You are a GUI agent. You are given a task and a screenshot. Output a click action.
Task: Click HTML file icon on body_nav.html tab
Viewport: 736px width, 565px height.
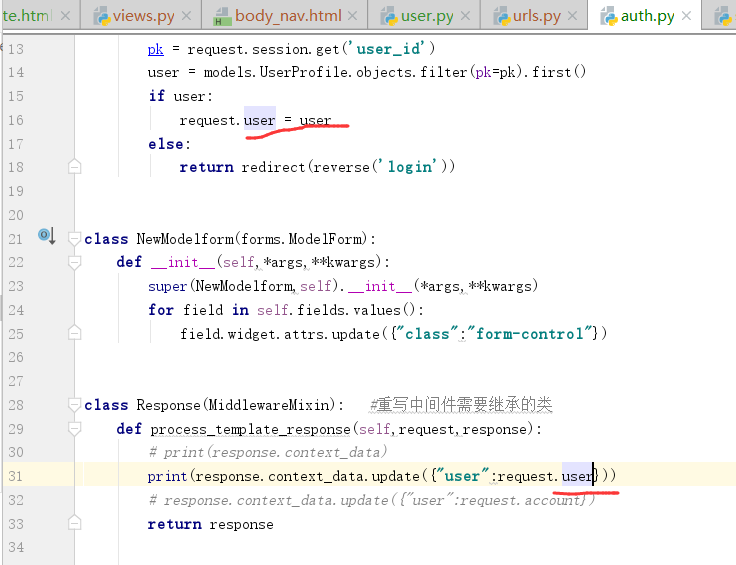click(222, 17)
